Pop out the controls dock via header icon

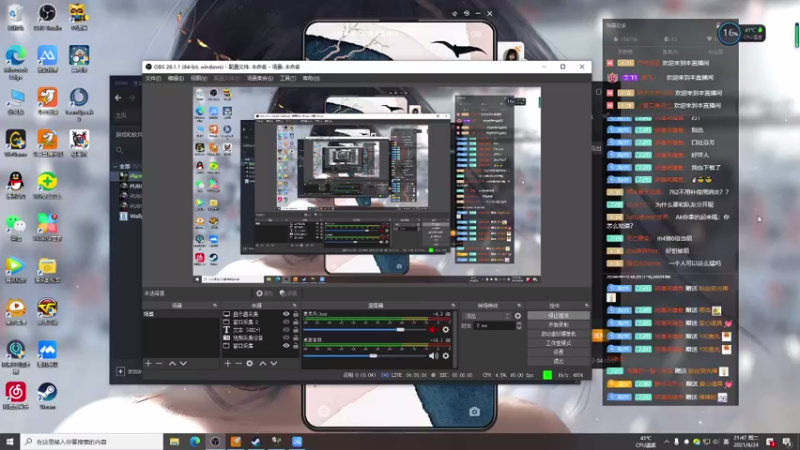coord(586,306)
